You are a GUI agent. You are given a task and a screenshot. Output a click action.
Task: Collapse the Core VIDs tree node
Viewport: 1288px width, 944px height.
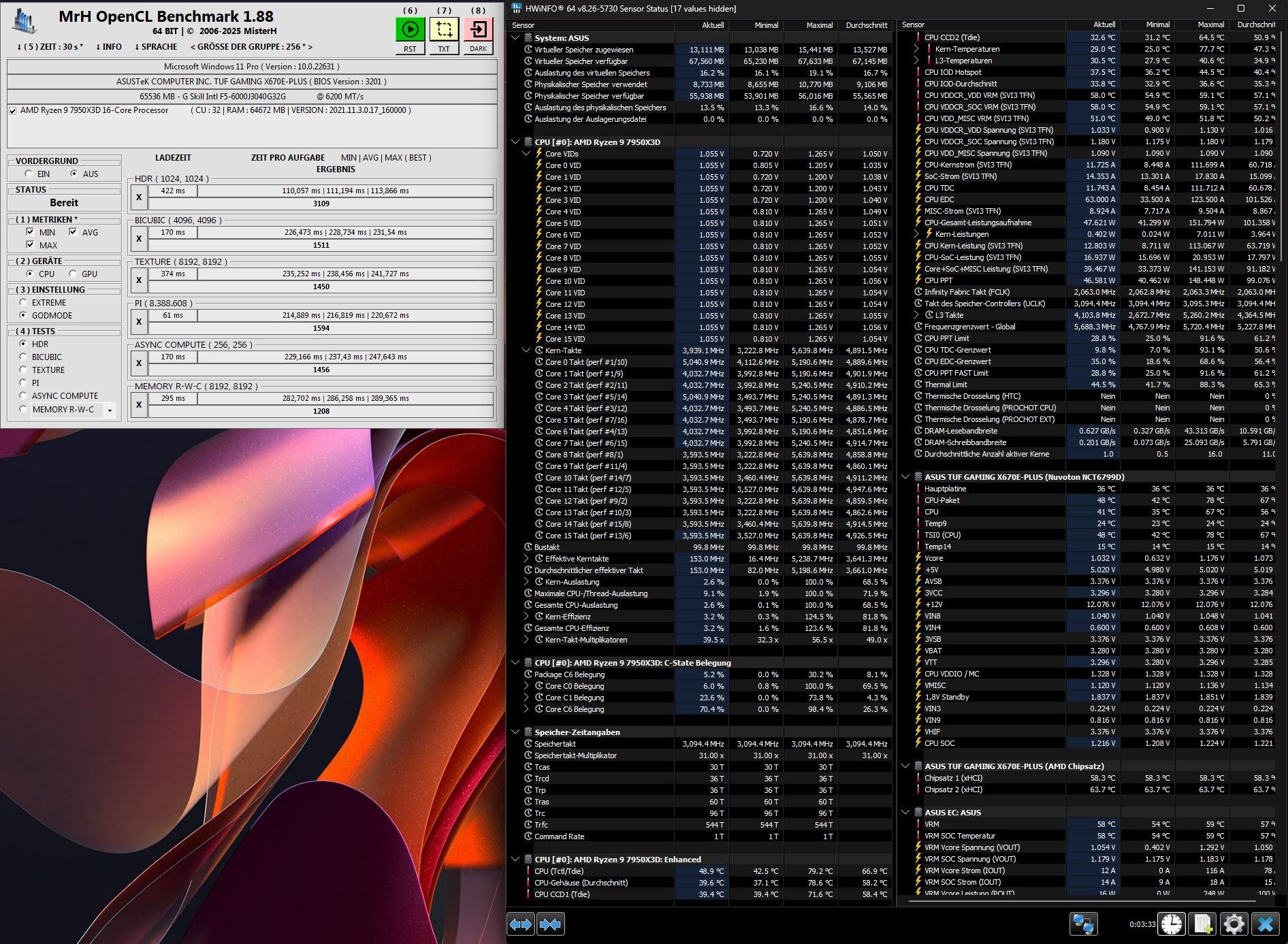pos(526,154)
